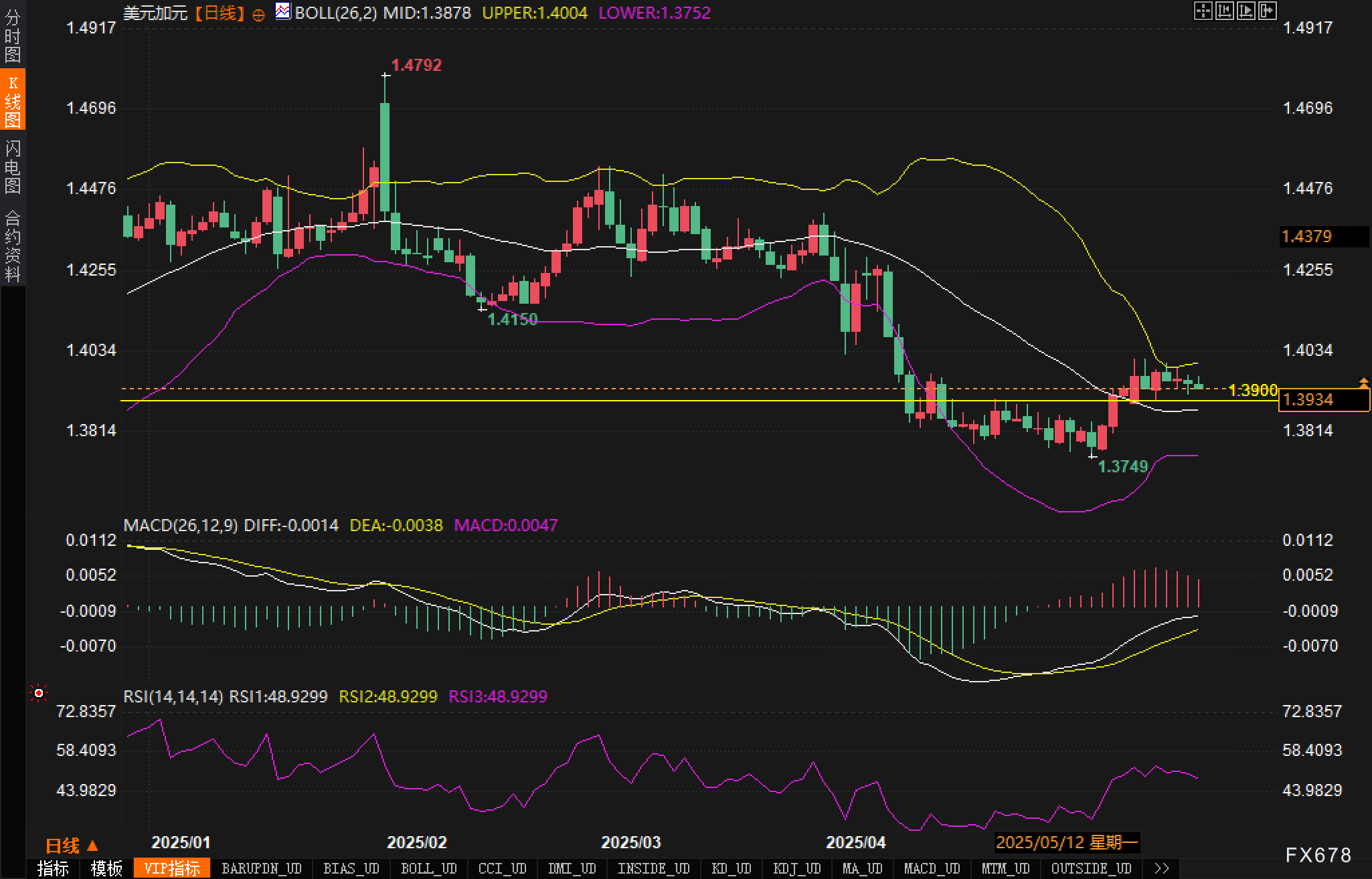Click the play-forward axis icon
This screenshot has width=1372, height=879.
coord(1246,11)
